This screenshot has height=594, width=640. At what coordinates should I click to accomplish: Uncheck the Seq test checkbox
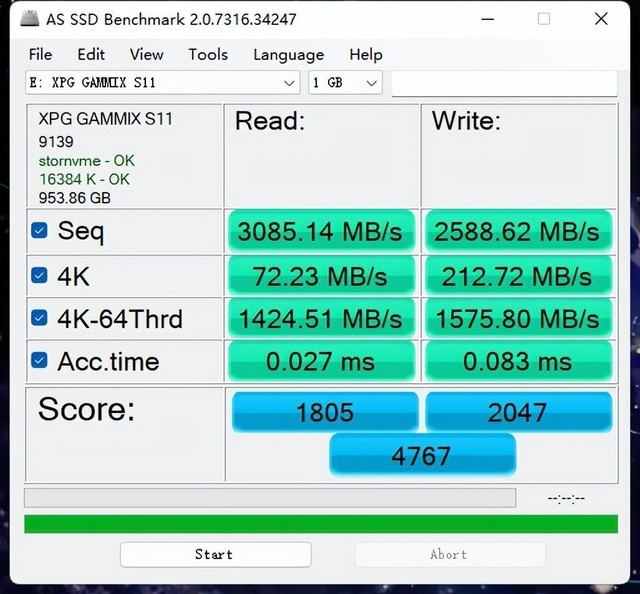39,231
